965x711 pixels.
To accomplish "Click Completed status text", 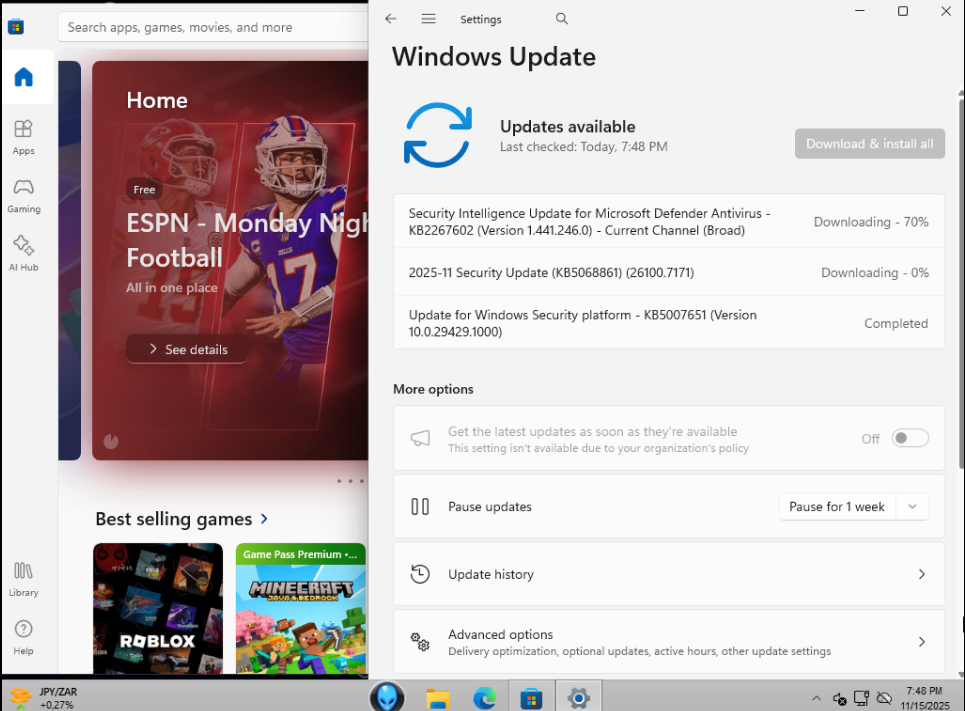I will click(x=895, y=323).
